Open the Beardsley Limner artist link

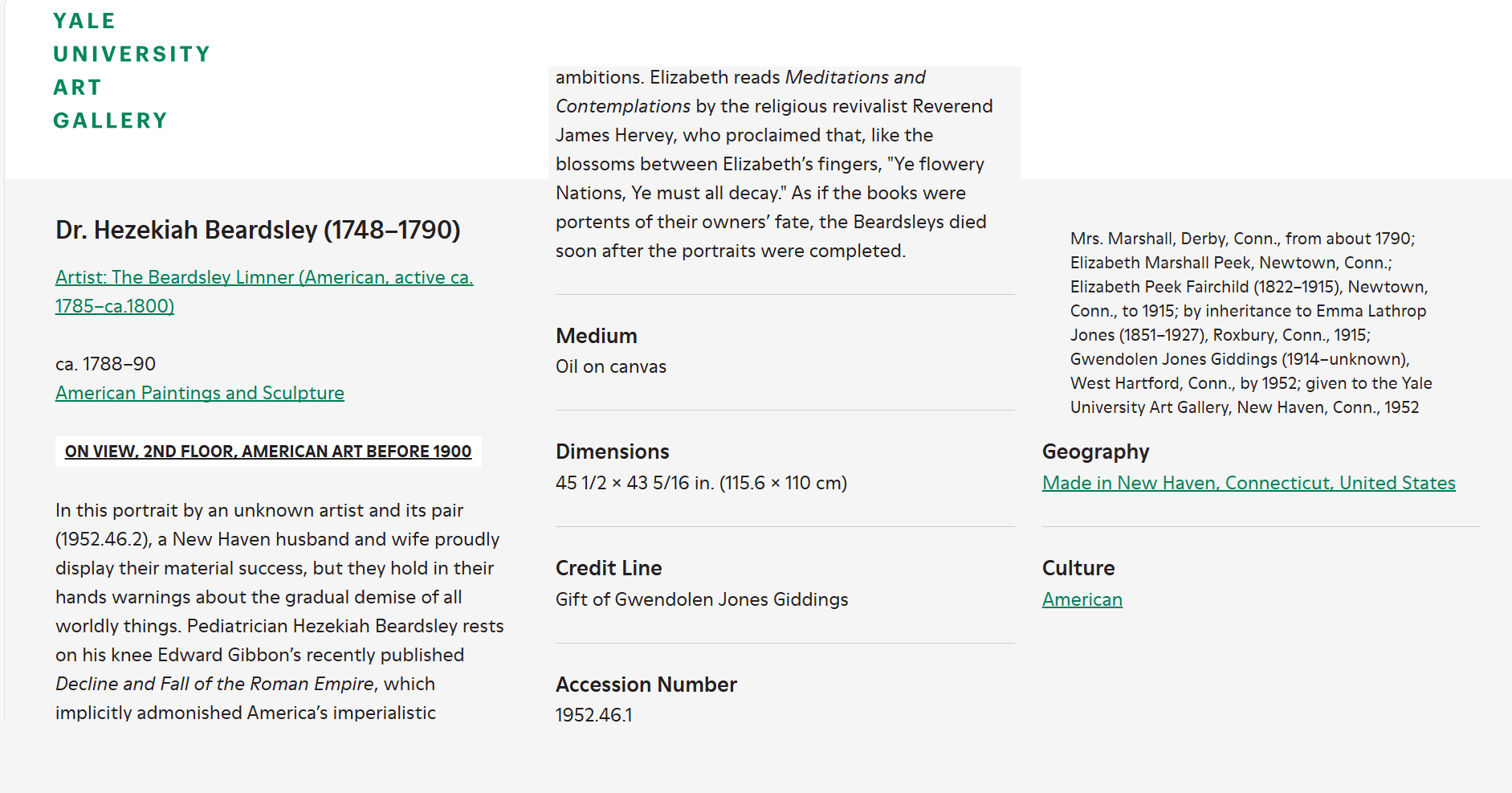tap(263, 278)
